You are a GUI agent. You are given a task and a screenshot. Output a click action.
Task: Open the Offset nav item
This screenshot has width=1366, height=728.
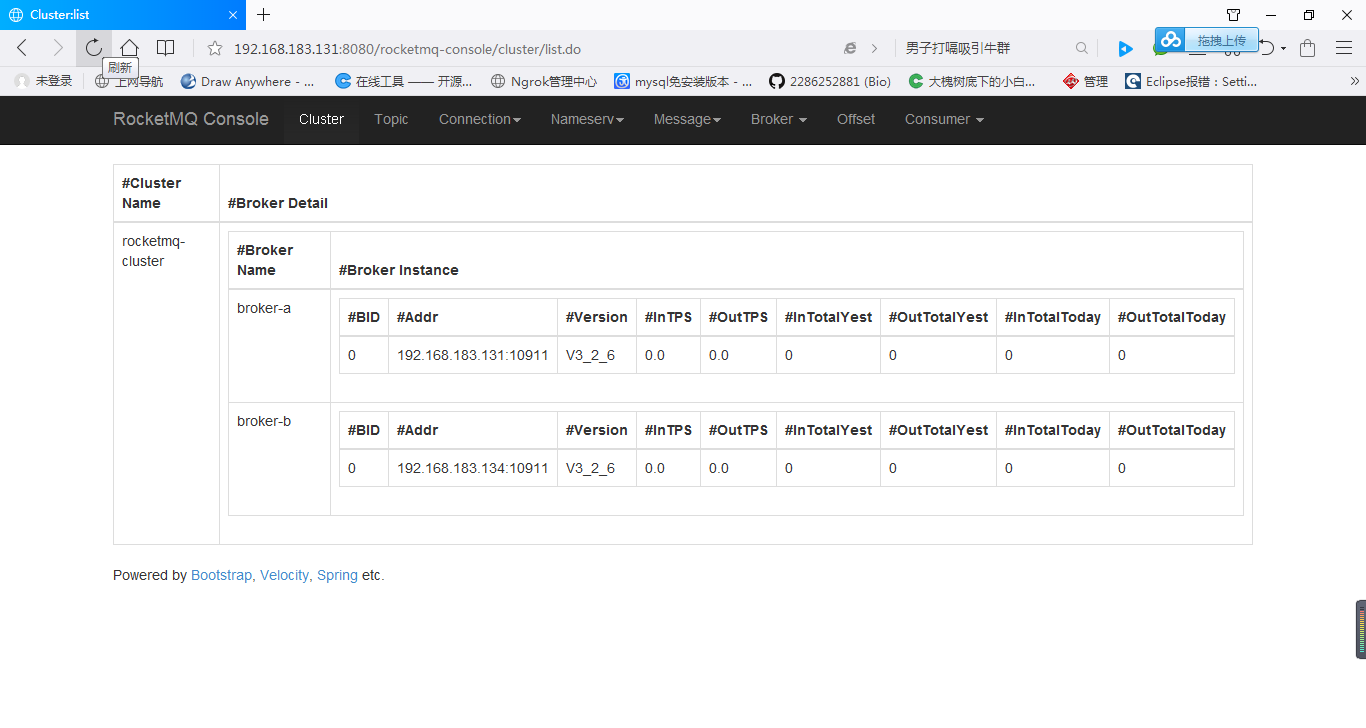[856, 119]
